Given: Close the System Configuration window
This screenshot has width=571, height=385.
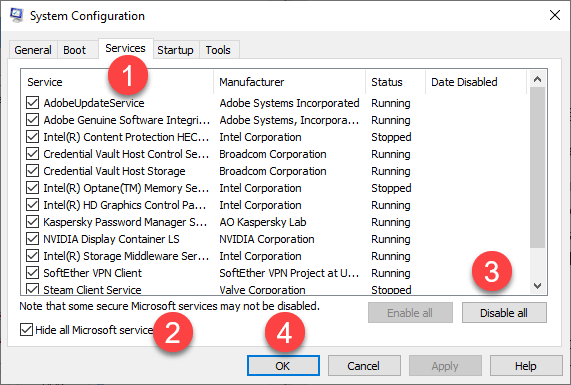Looking at the screenshot, I should point(555,15).
